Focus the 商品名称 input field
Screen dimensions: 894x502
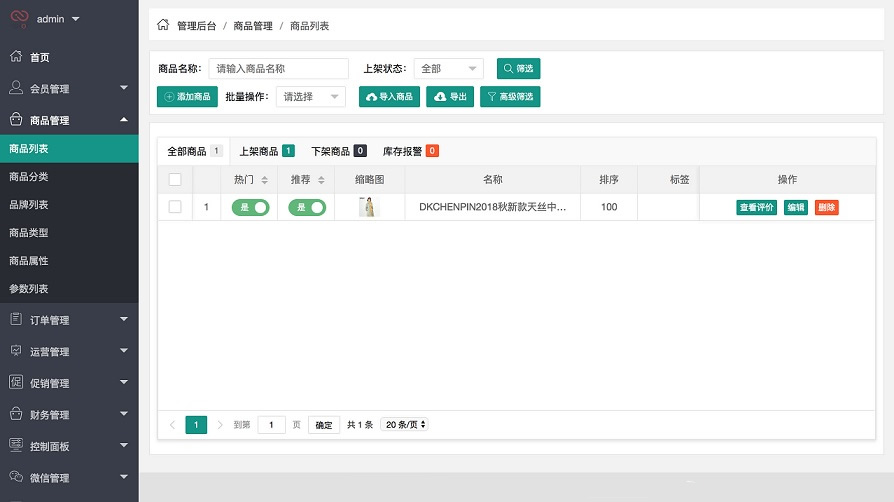[279, 68]
